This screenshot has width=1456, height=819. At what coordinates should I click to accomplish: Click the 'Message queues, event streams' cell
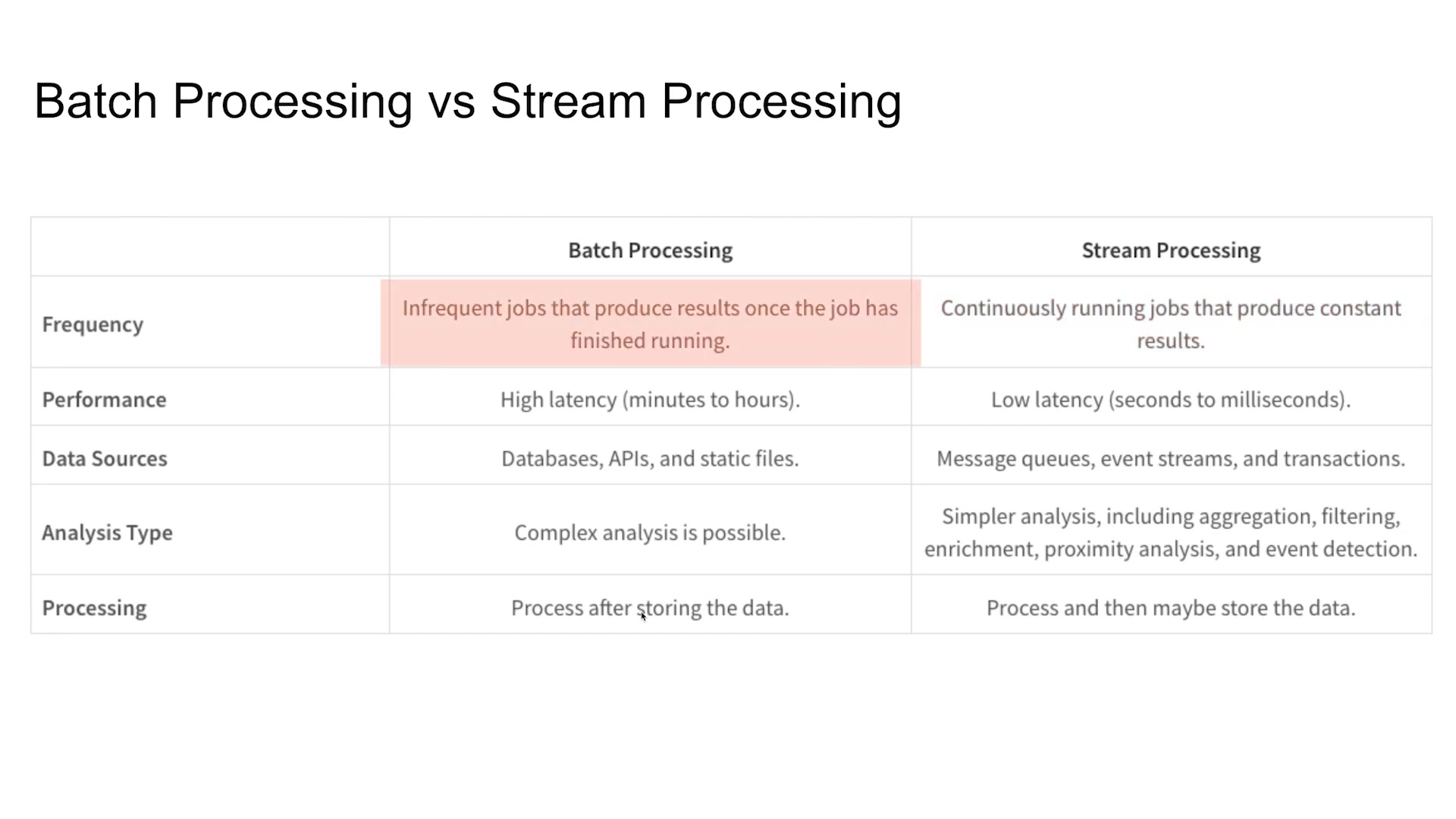1171,459
